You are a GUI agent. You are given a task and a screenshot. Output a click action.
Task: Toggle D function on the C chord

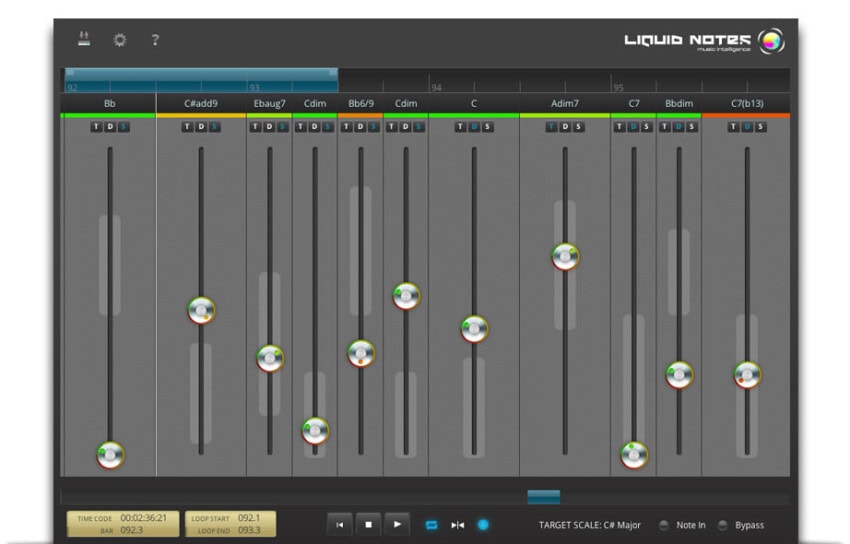pos(474,127)
